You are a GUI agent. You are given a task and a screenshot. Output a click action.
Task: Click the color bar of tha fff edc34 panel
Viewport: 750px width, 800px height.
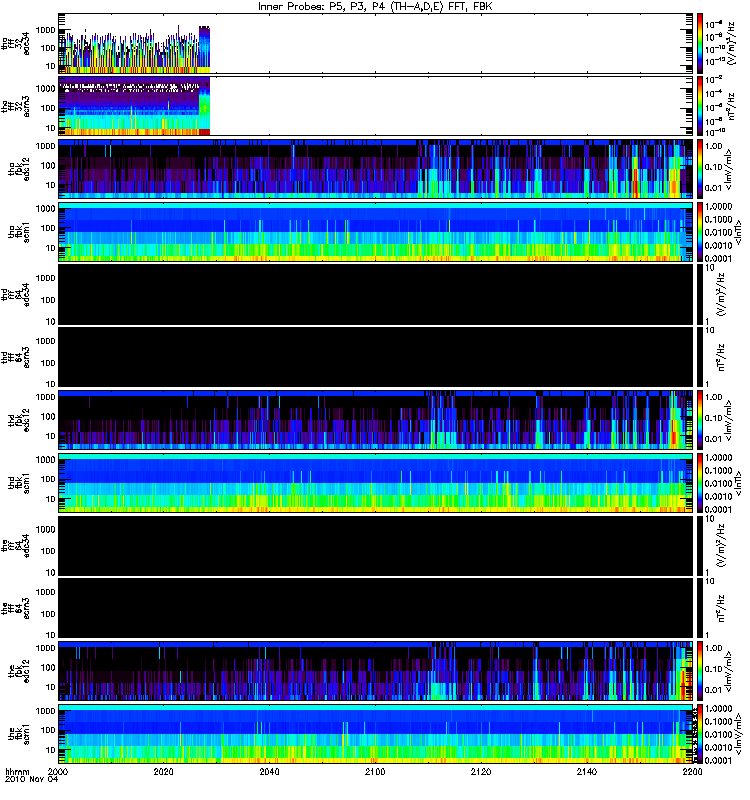click(700, 43)
